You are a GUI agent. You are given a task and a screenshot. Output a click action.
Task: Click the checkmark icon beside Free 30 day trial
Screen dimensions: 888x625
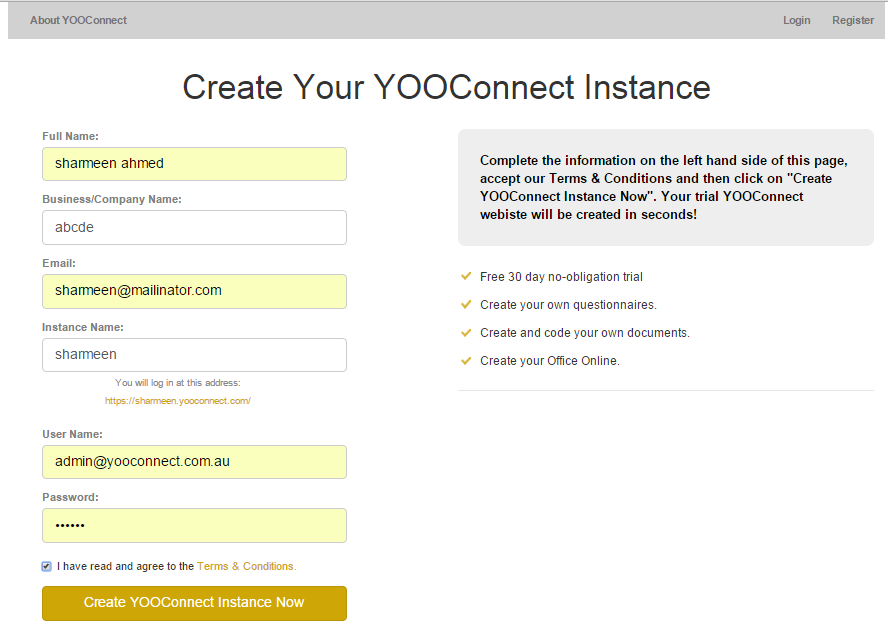(466, 276)
